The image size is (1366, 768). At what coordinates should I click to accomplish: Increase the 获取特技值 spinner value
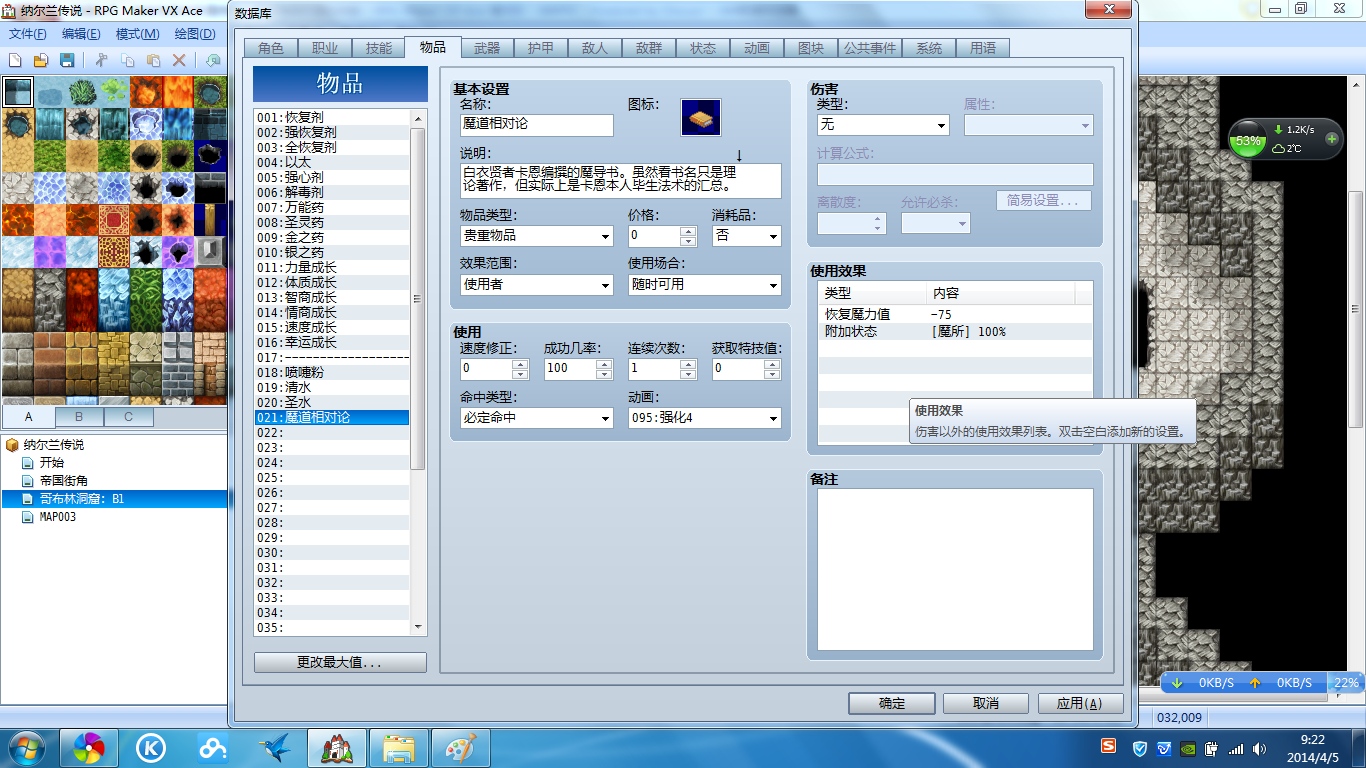[772, 364]
